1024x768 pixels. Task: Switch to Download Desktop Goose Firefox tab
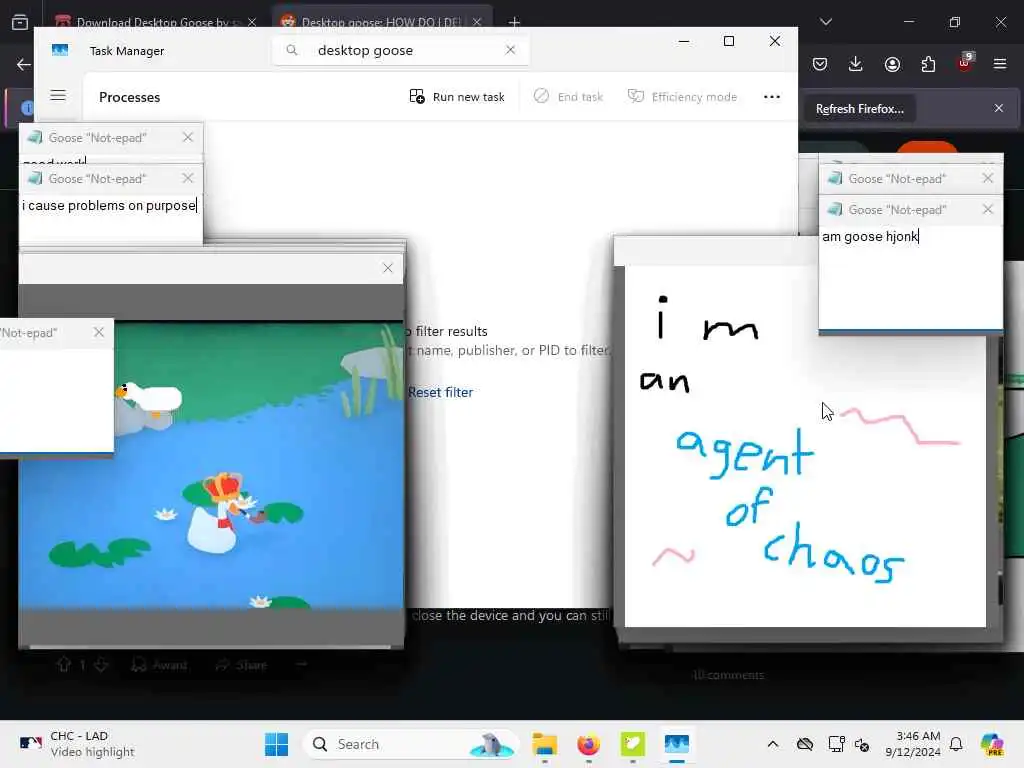tap(155, 22)
